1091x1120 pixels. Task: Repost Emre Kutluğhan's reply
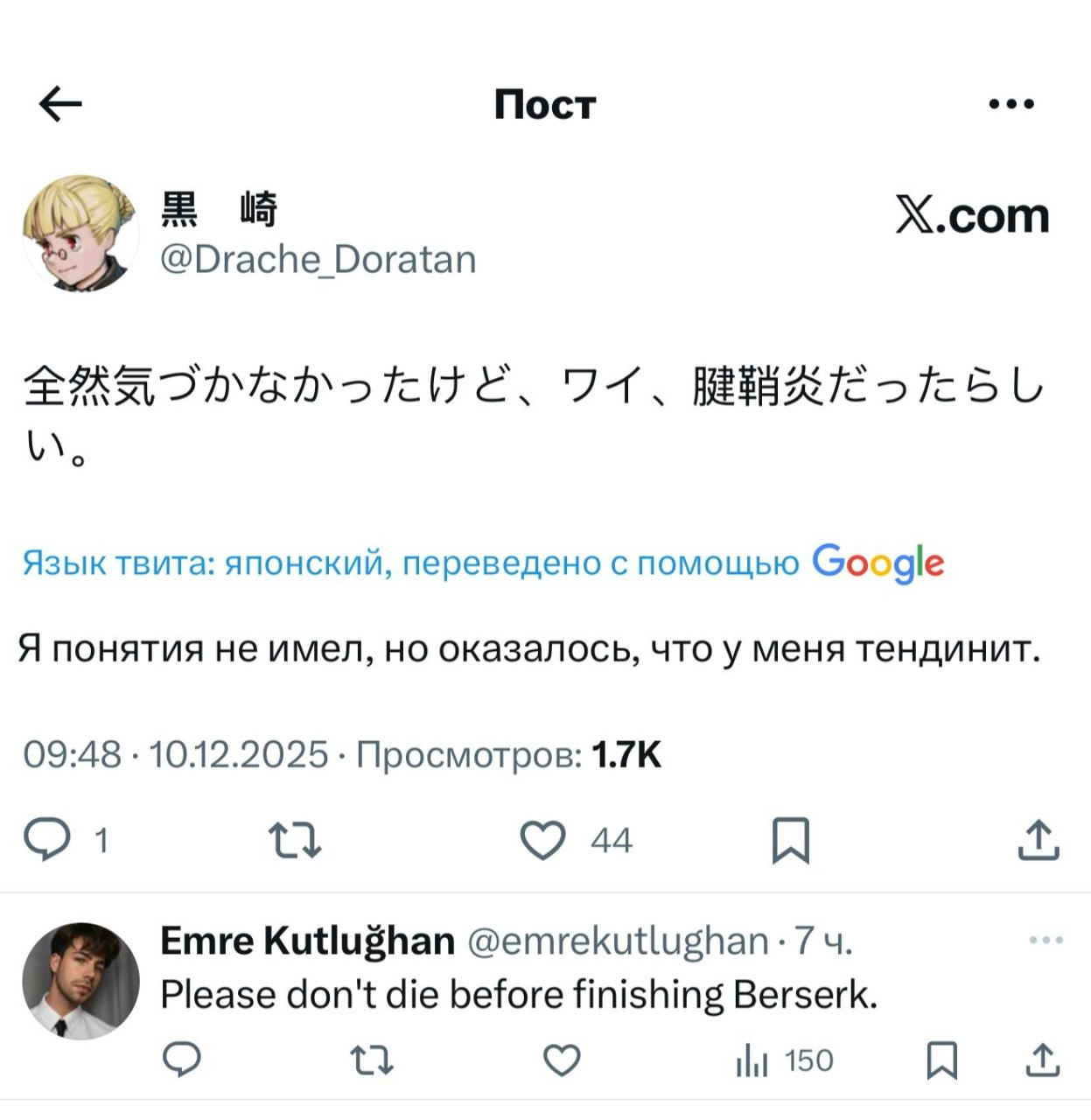tap(372, 1060)
